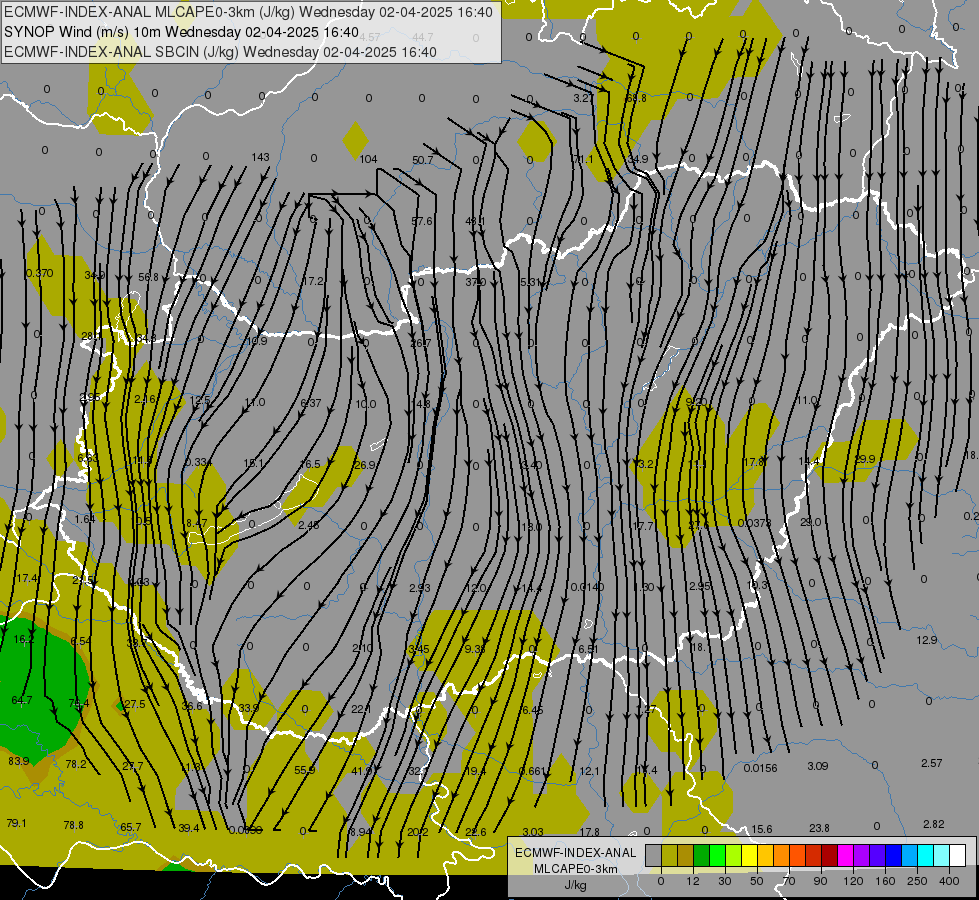Viewport: 979px width, 900px height.
Task: Click the map value 55.9
Action: point(305,770)
